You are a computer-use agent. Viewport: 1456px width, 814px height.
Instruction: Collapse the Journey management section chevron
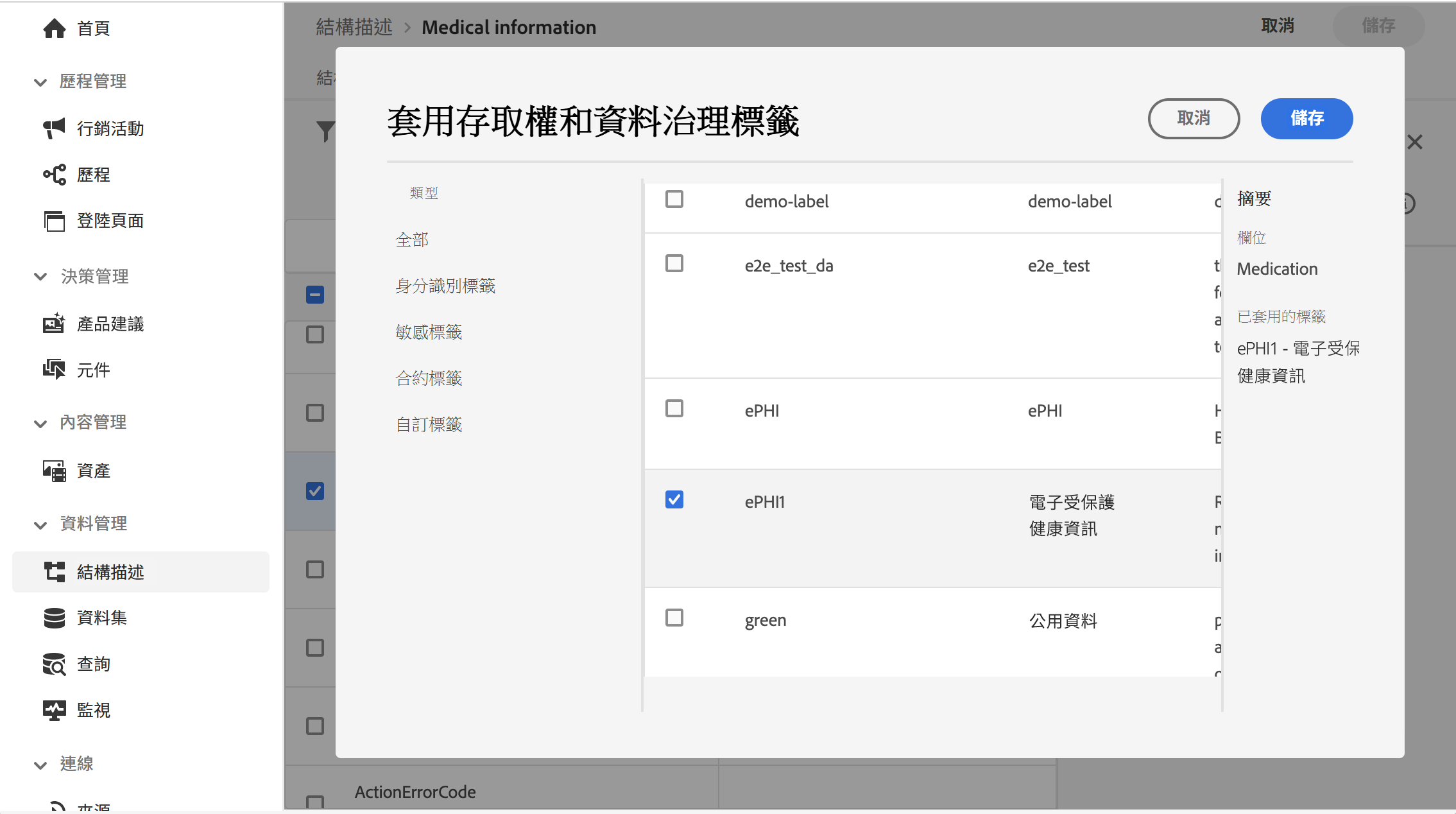point(40,82)
